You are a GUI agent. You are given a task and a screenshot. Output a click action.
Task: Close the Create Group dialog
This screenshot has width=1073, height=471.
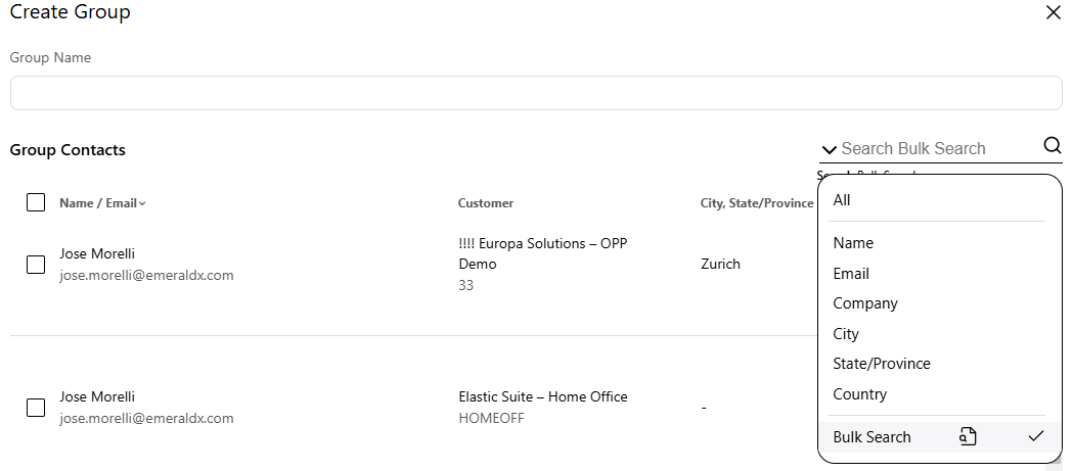pos(1052,13)
